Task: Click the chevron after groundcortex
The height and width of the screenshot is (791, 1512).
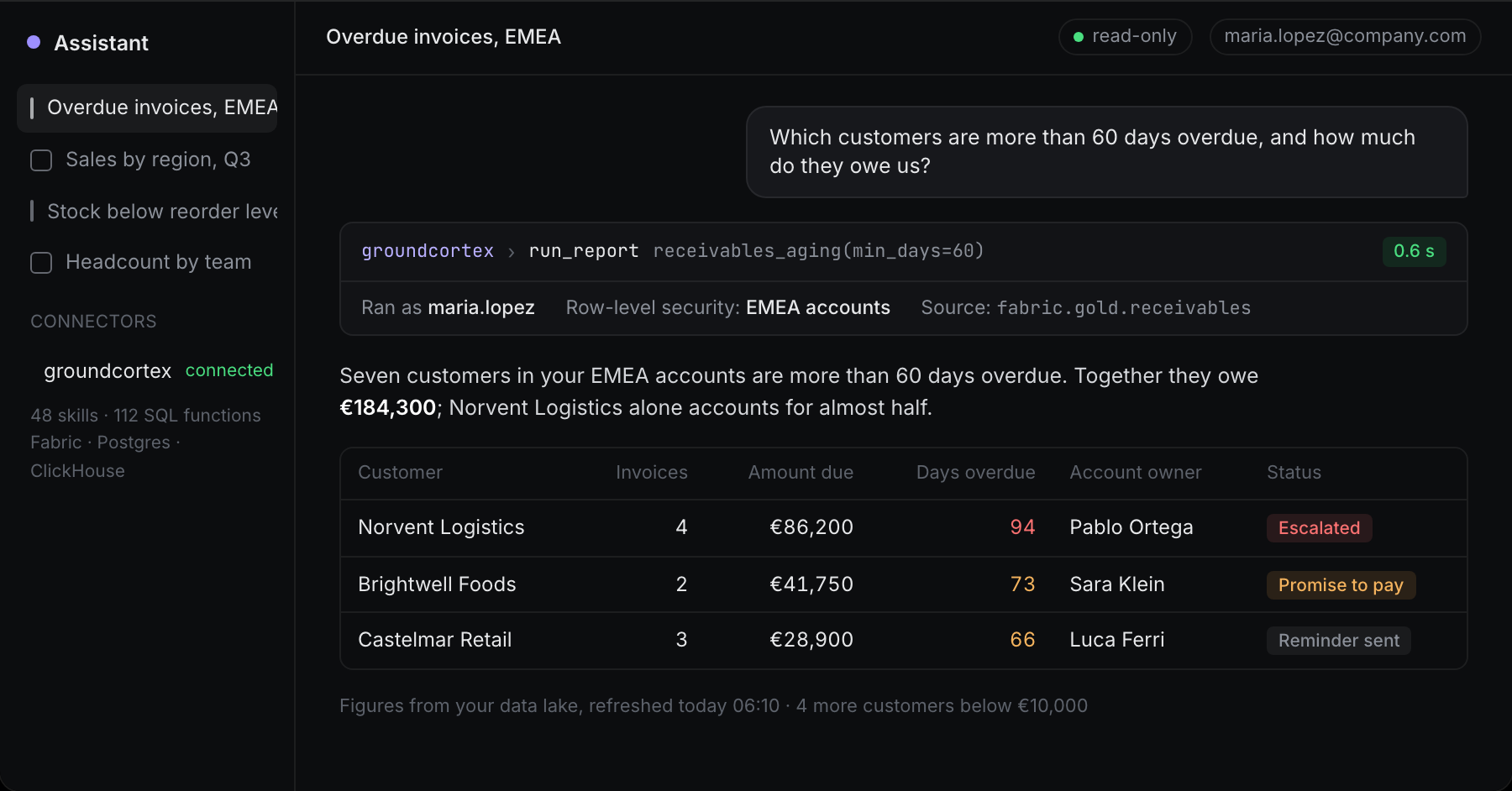Action: tap(512, 252)
